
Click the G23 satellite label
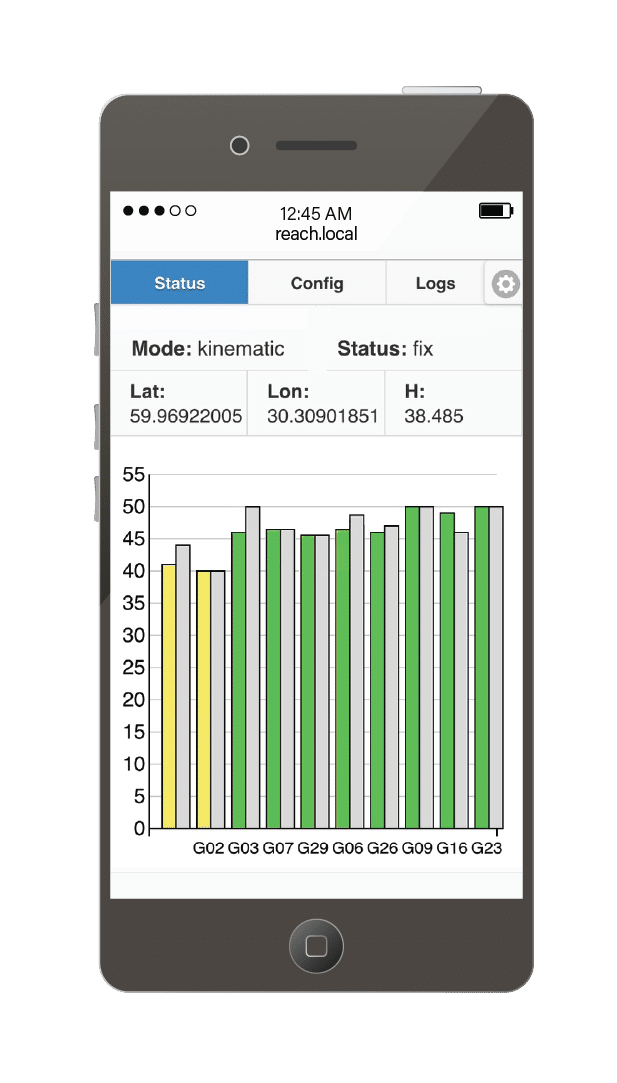[x=487, y=848]
